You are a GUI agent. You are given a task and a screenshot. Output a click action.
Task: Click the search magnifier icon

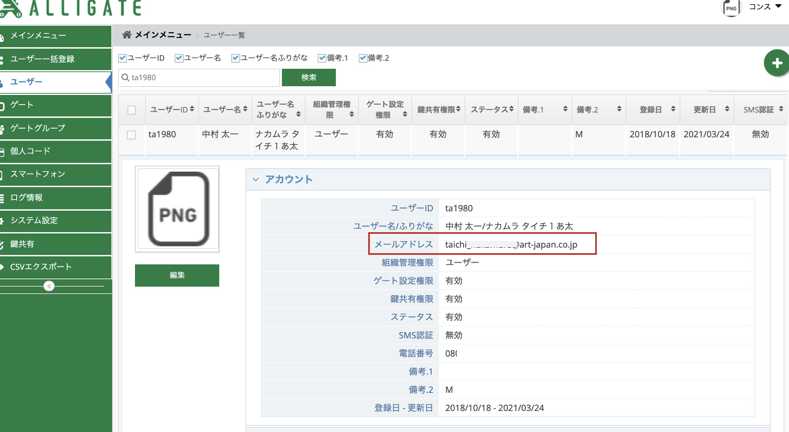click(x=125, y=77)
